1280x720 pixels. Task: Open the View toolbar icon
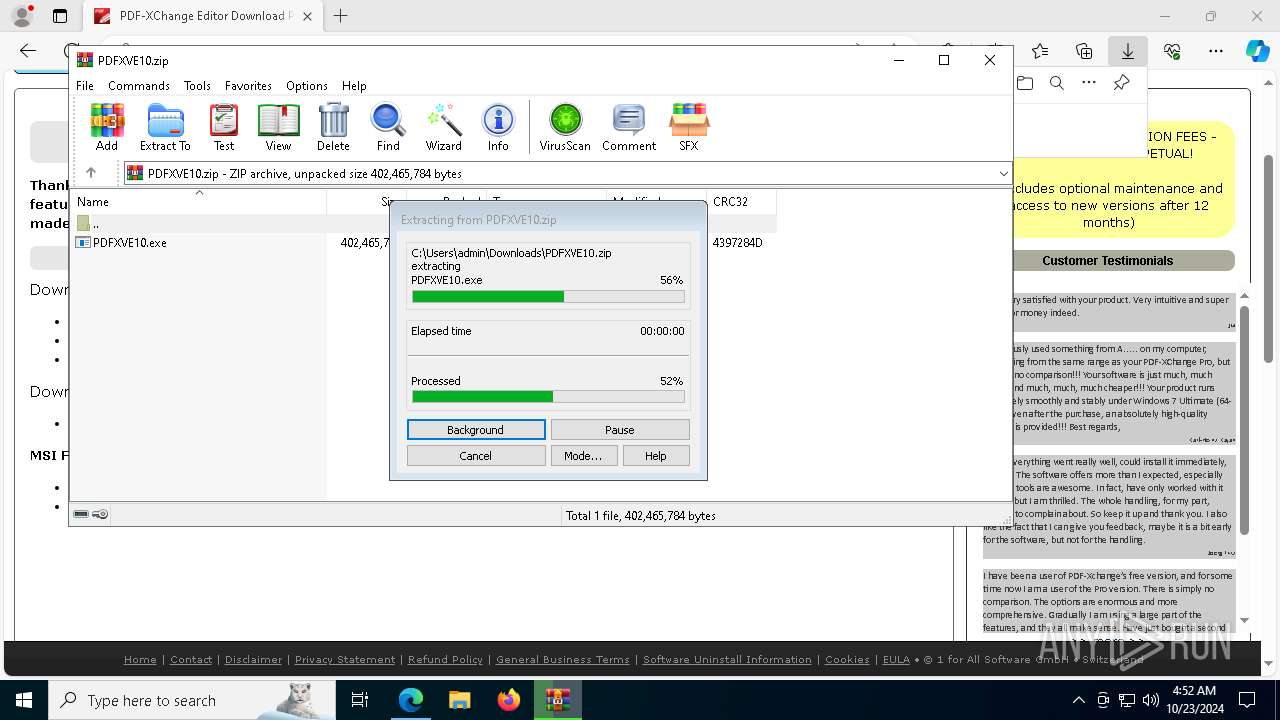(x=278, y=127)
